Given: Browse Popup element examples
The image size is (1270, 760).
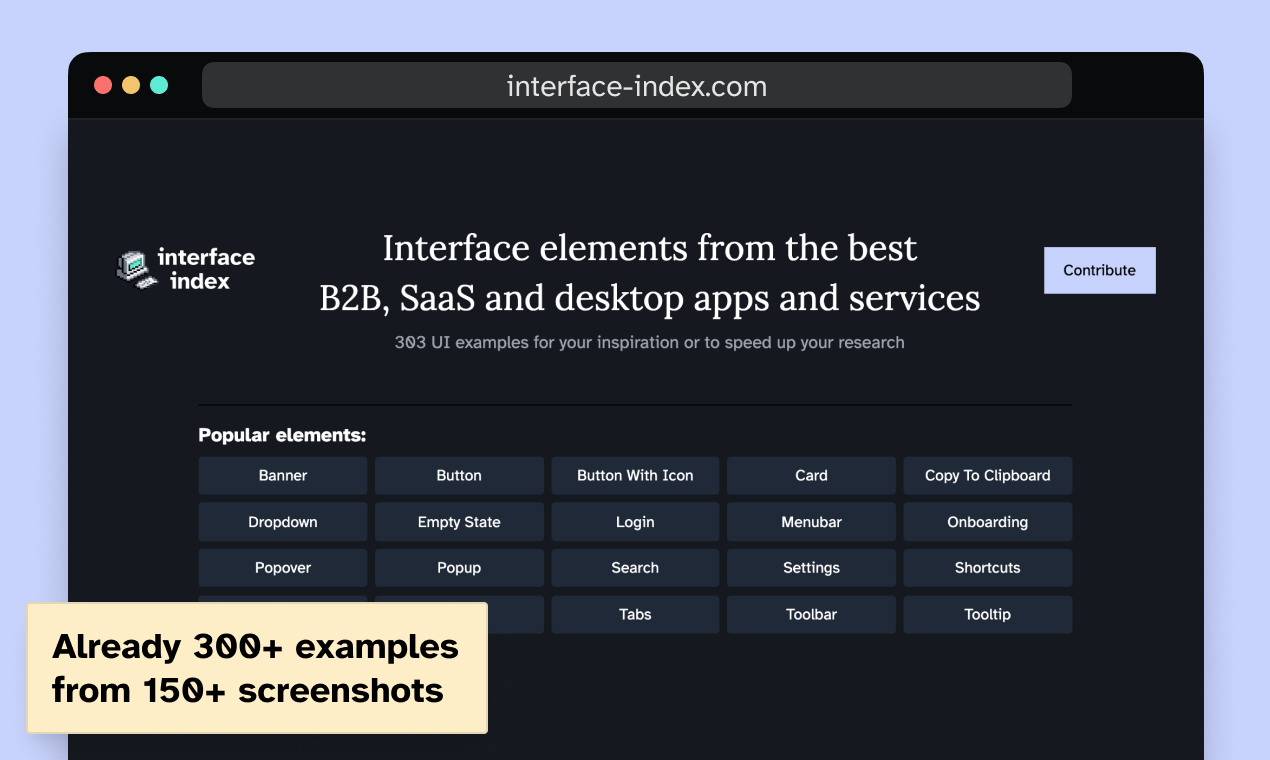Looking at the screenshot, I should pyautogui.click(x=459, y=567).
